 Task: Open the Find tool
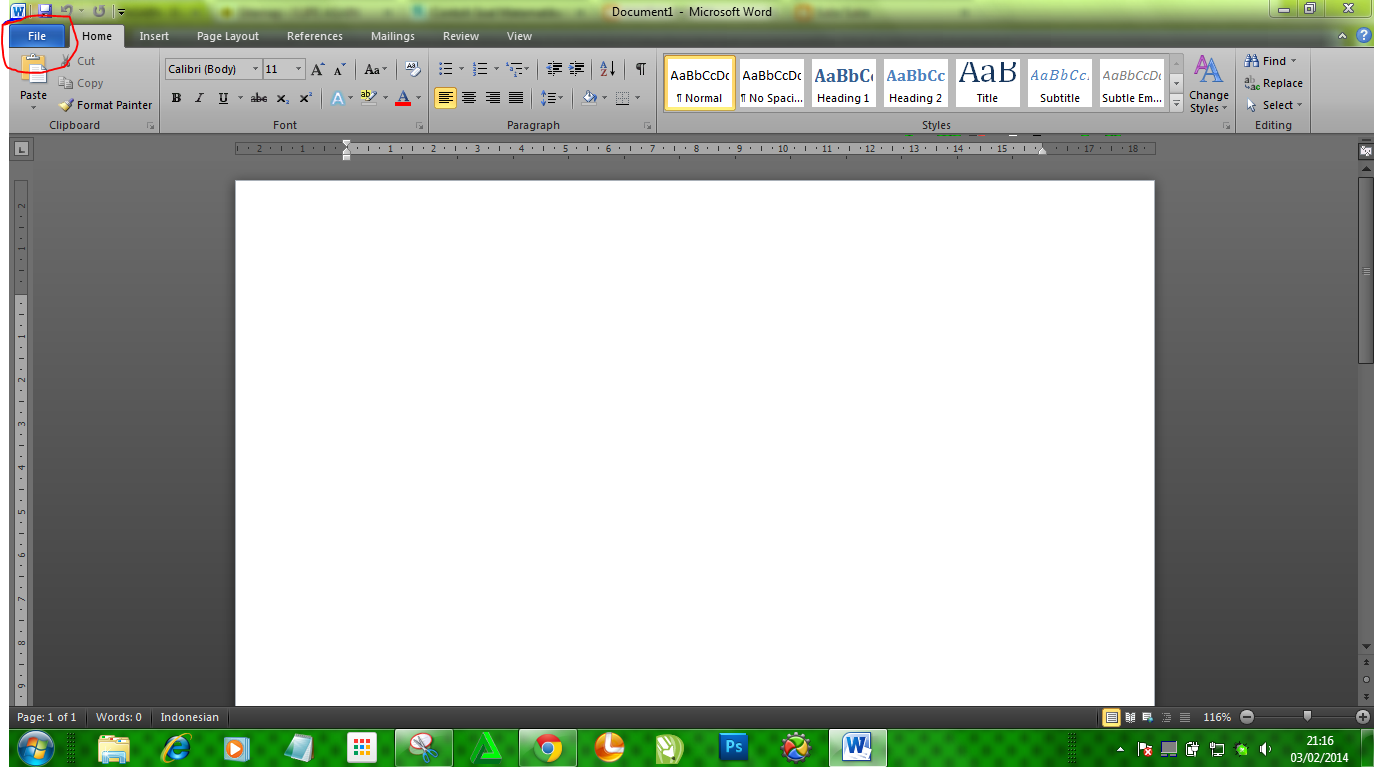pyautogui.click(x=1268, y=60)
